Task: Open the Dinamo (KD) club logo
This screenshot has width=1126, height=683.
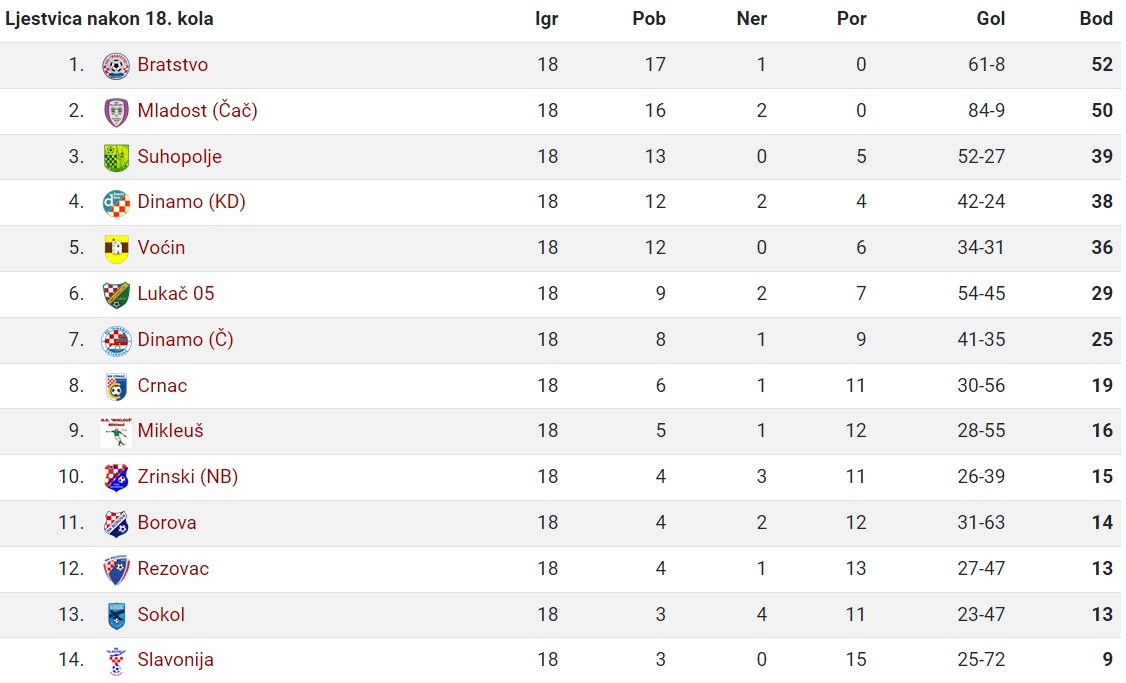Action: [x=116, y=203]
